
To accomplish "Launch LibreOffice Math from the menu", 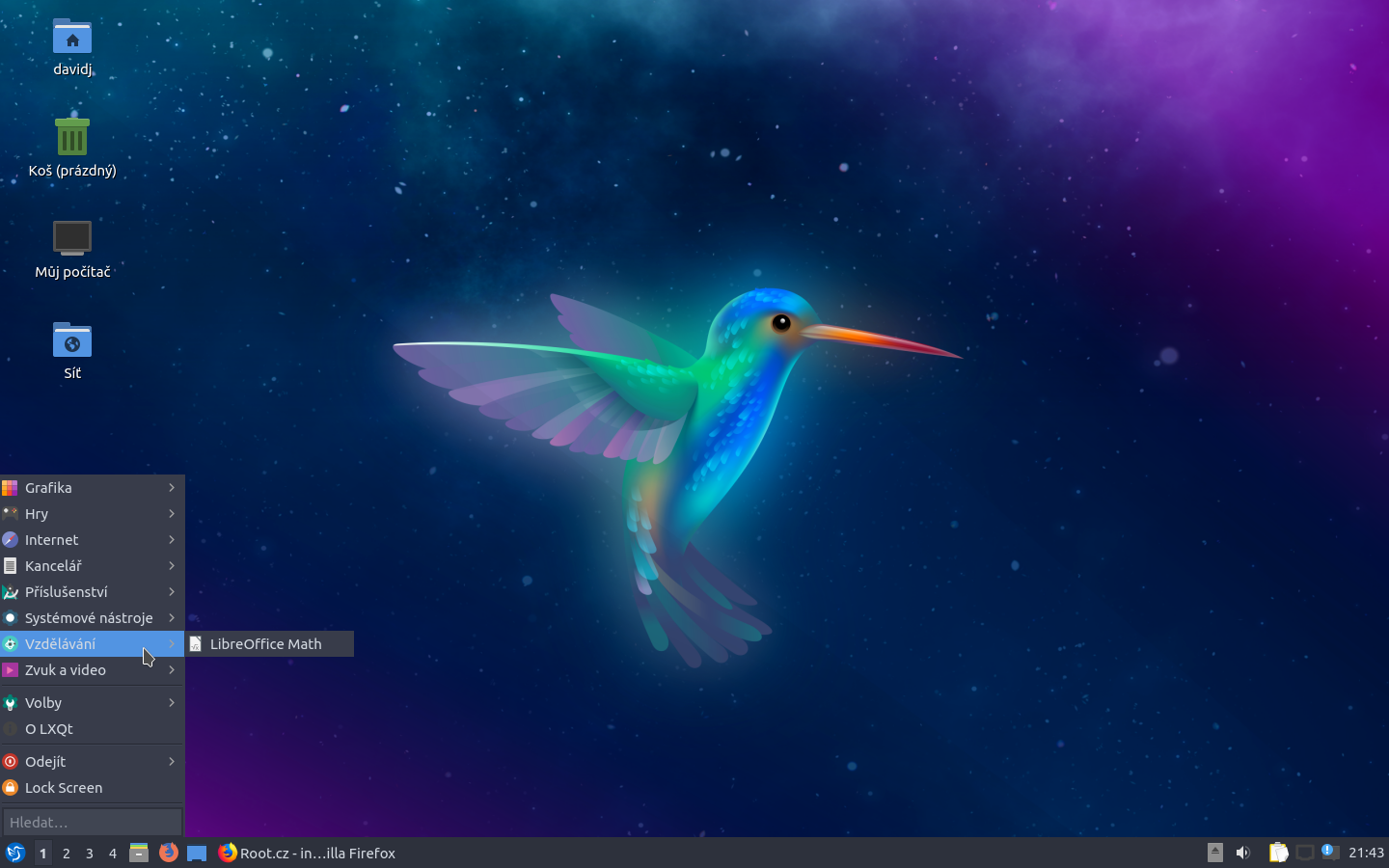I will (x=266, y=644).
